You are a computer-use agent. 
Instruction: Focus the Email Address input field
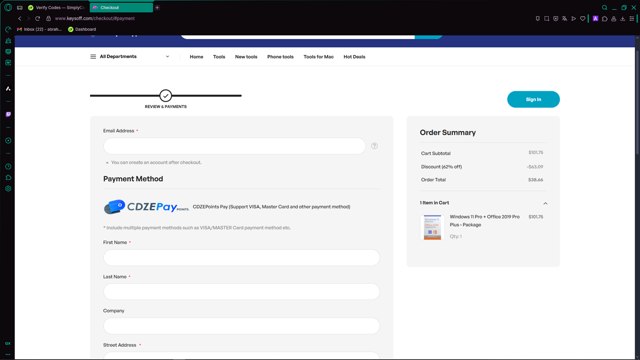(234, 146)
